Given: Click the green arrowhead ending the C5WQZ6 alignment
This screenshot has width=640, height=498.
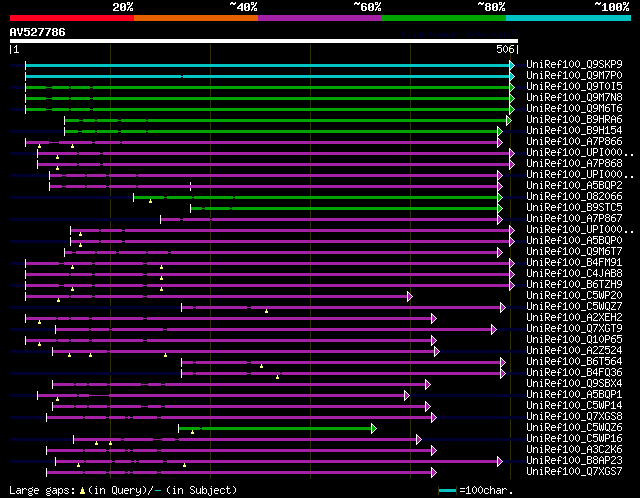Looking at the screenshot, I should 374,428.
